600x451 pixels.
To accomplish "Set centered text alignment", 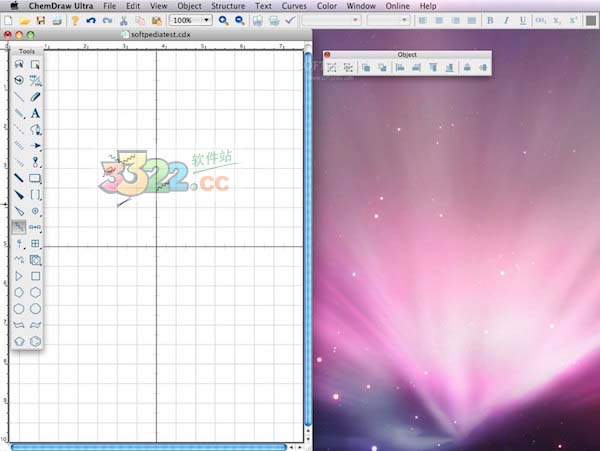I will (439, 20).
